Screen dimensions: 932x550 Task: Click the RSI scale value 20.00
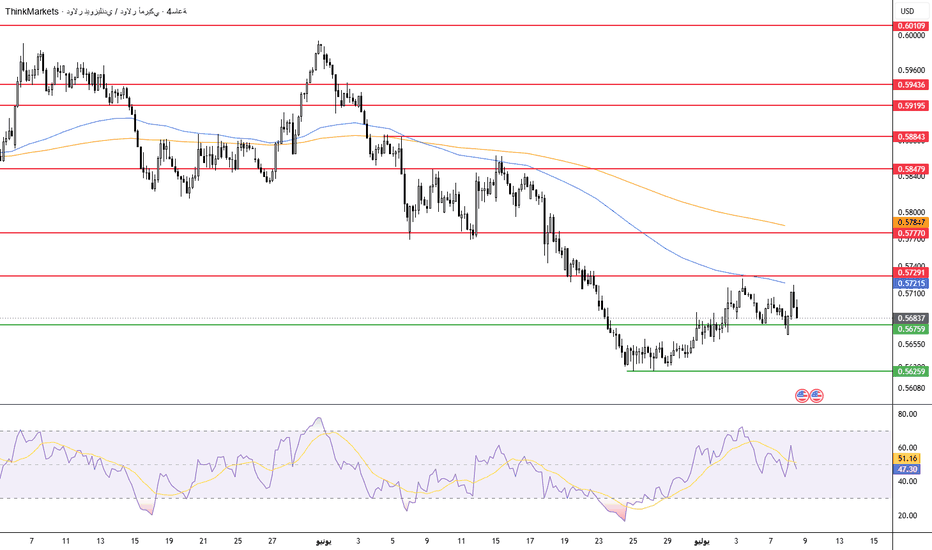tap(907, 516)
